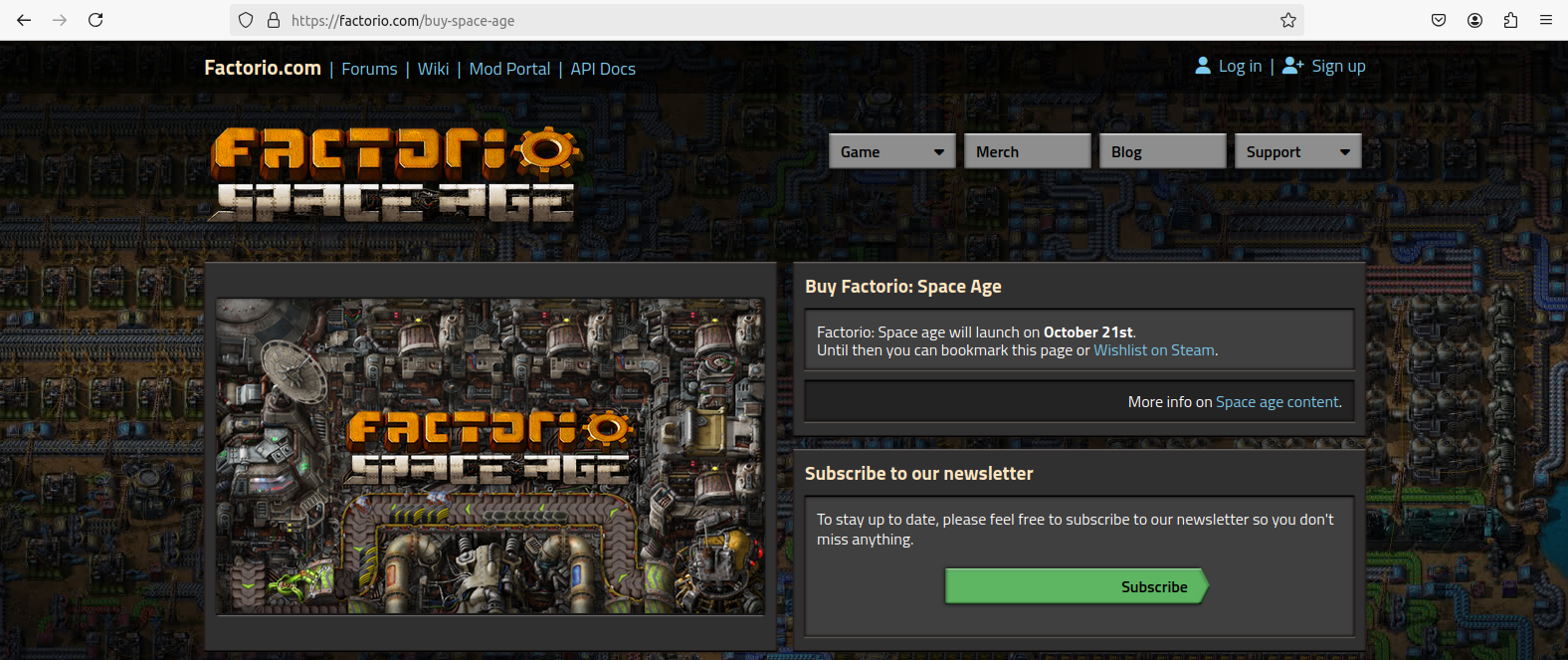Viewport: 1568px width, 660px height.
Task: Click the Sign up link
Action: click(1338, 66)
